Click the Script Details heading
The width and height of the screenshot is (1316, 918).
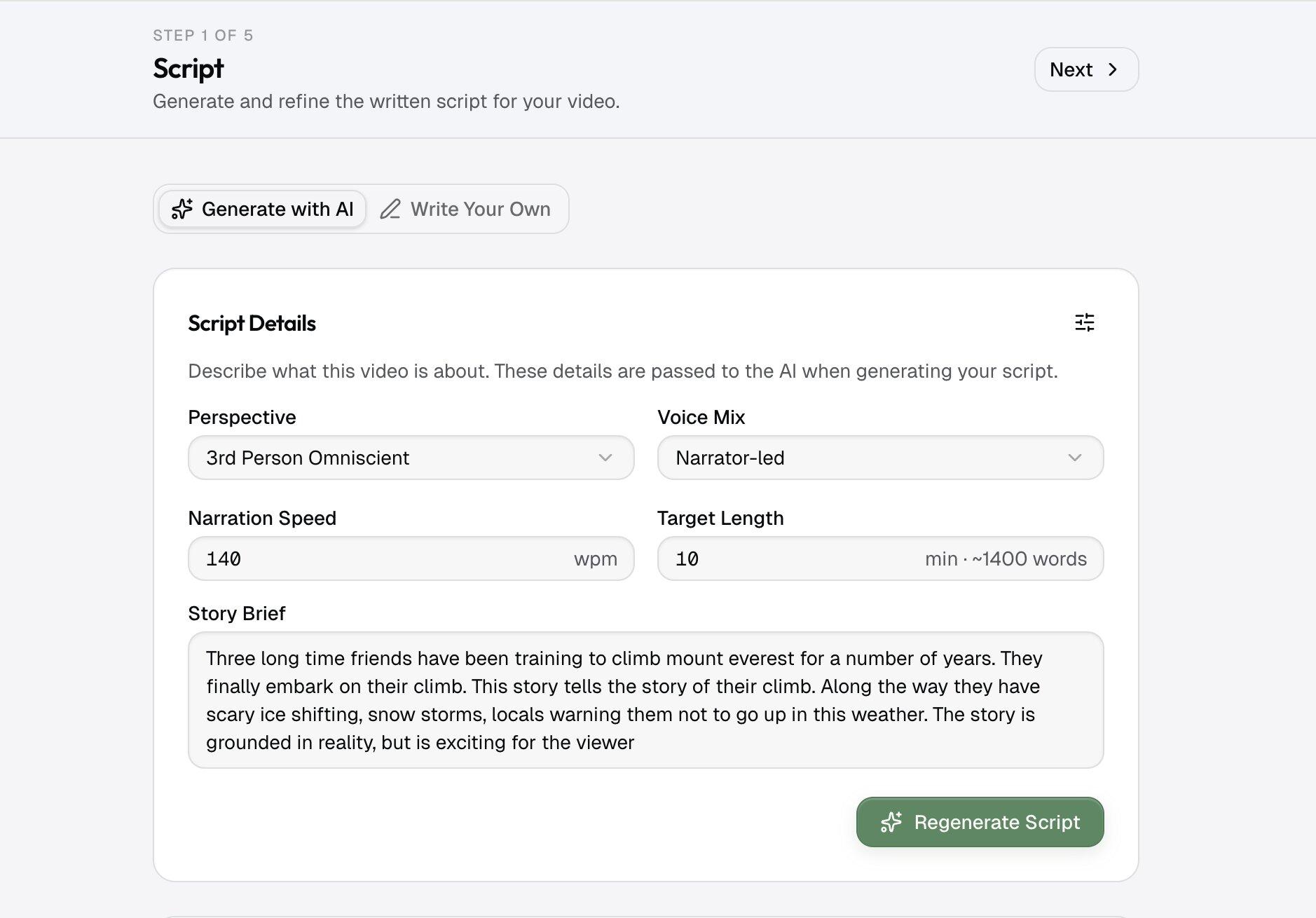point(252,323)
